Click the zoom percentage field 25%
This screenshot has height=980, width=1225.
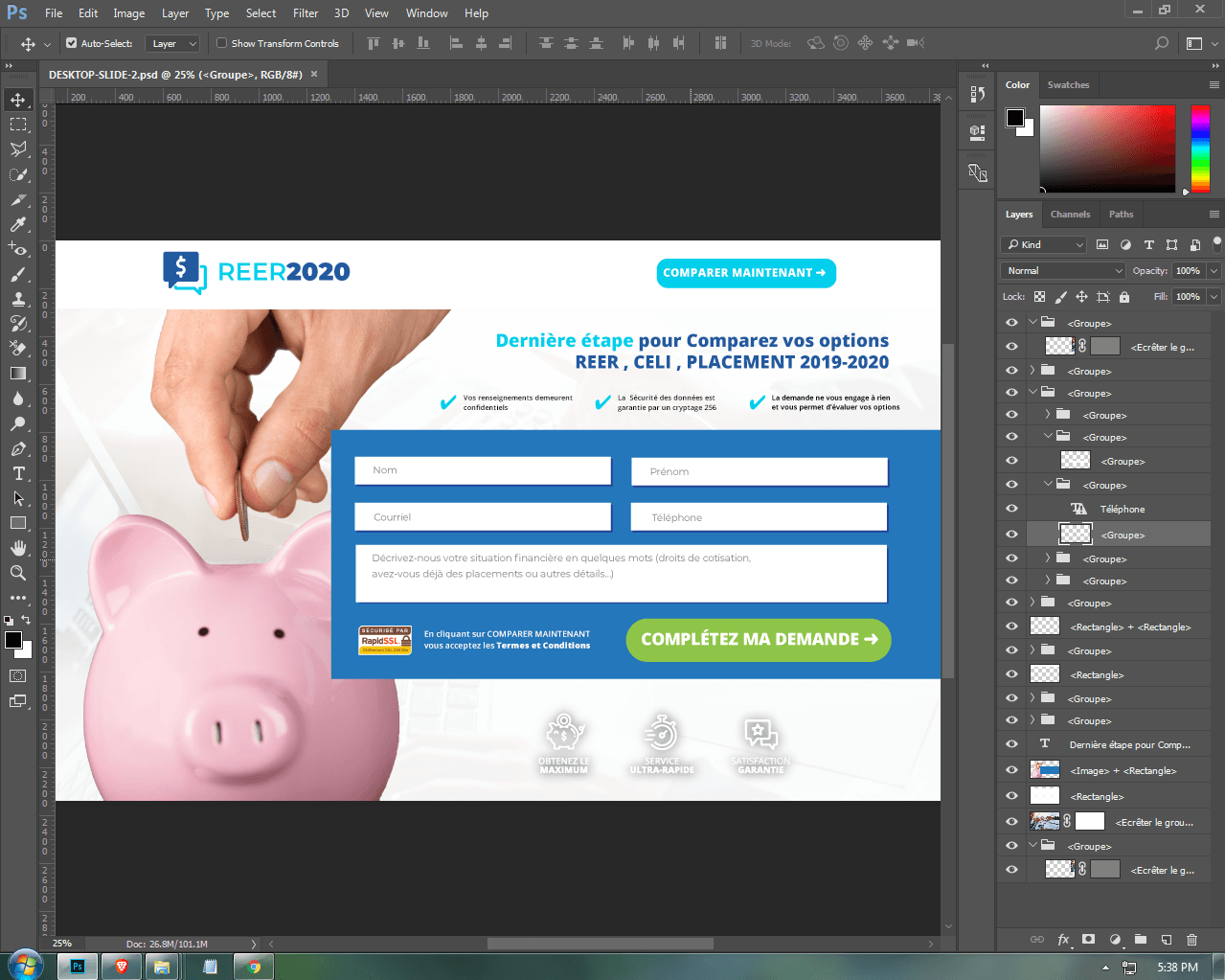62,944
